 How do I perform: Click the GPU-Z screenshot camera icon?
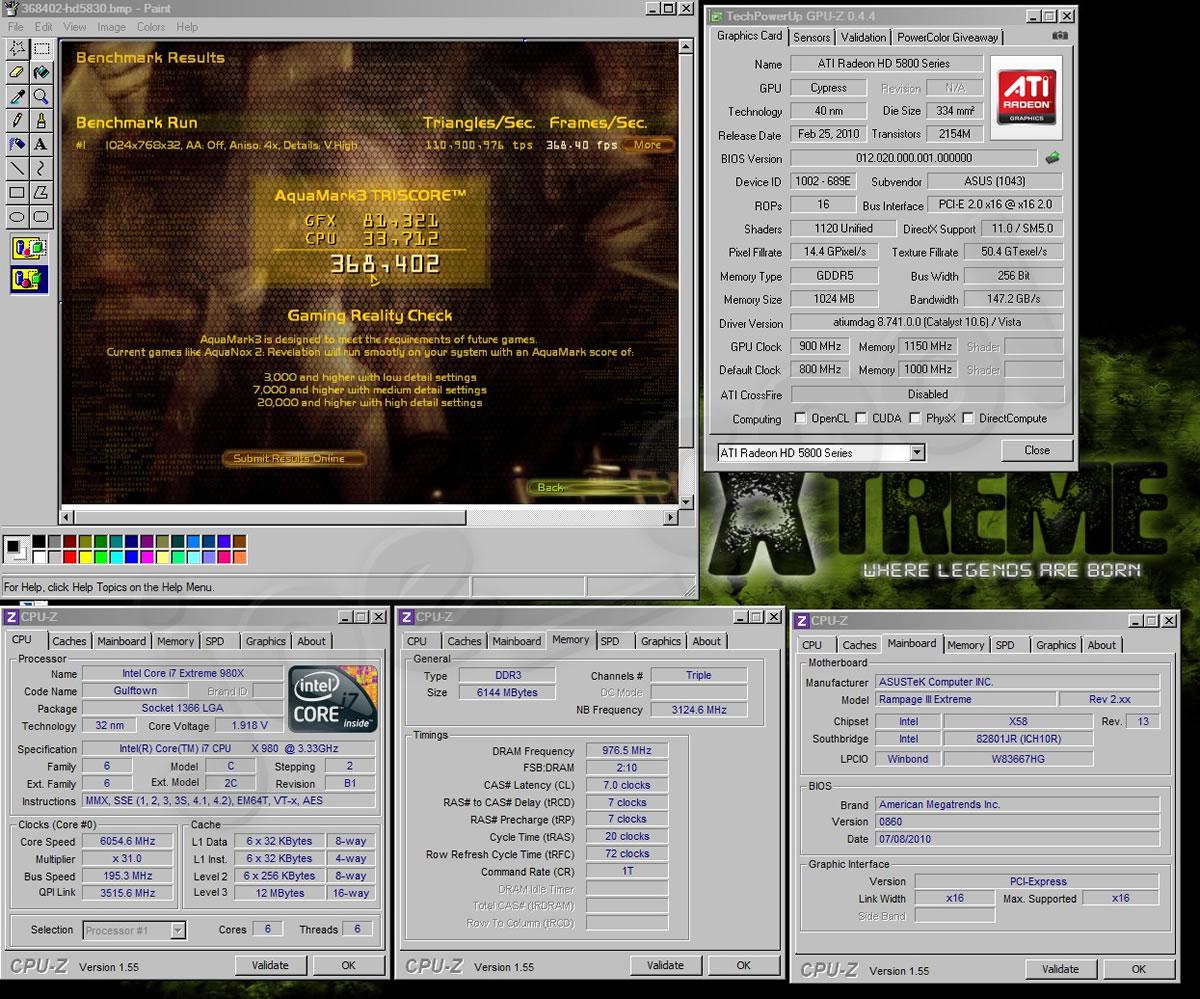pyautogui.click(x=1059, y=36)
